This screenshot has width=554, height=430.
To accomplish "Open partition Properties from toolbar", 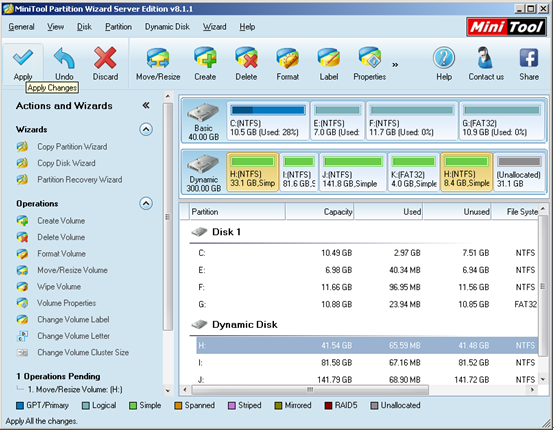I will pos(370,64).
